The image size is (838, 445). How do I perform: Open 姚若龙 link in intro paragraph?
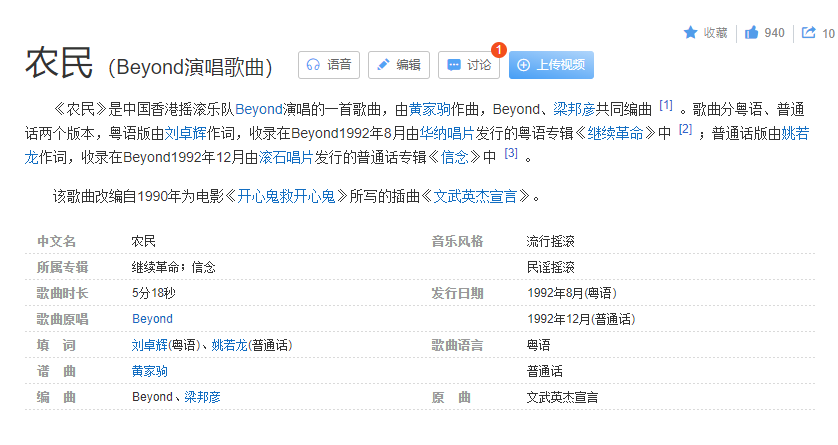tap(795, 133)
